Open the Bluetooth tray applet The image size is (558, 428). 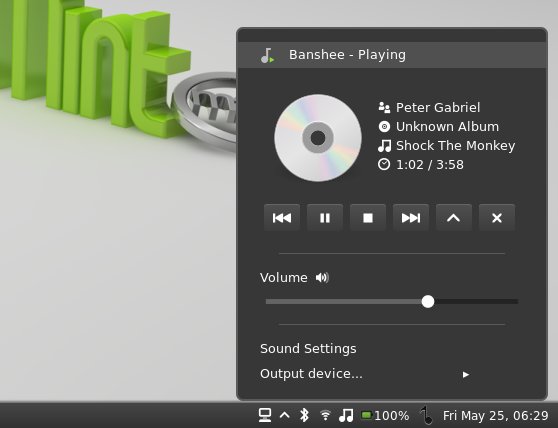[304, 415]
